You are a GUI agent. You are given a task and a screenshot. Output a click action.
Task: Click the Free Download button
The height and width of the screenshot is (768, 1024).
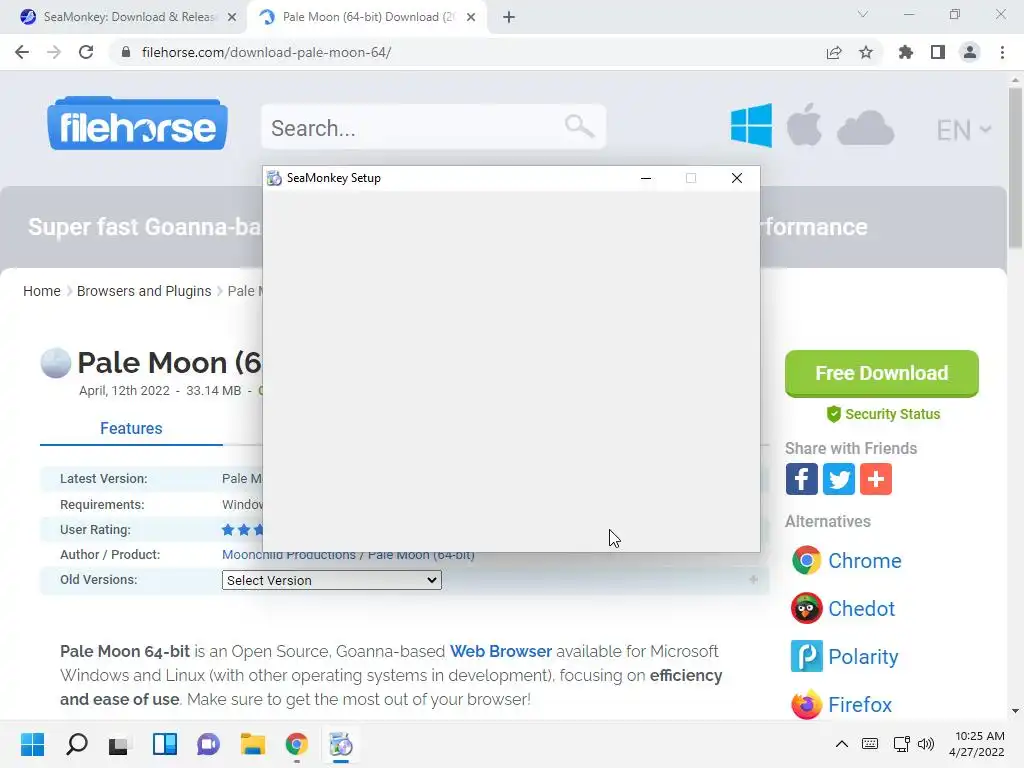[x=882, y=374]
